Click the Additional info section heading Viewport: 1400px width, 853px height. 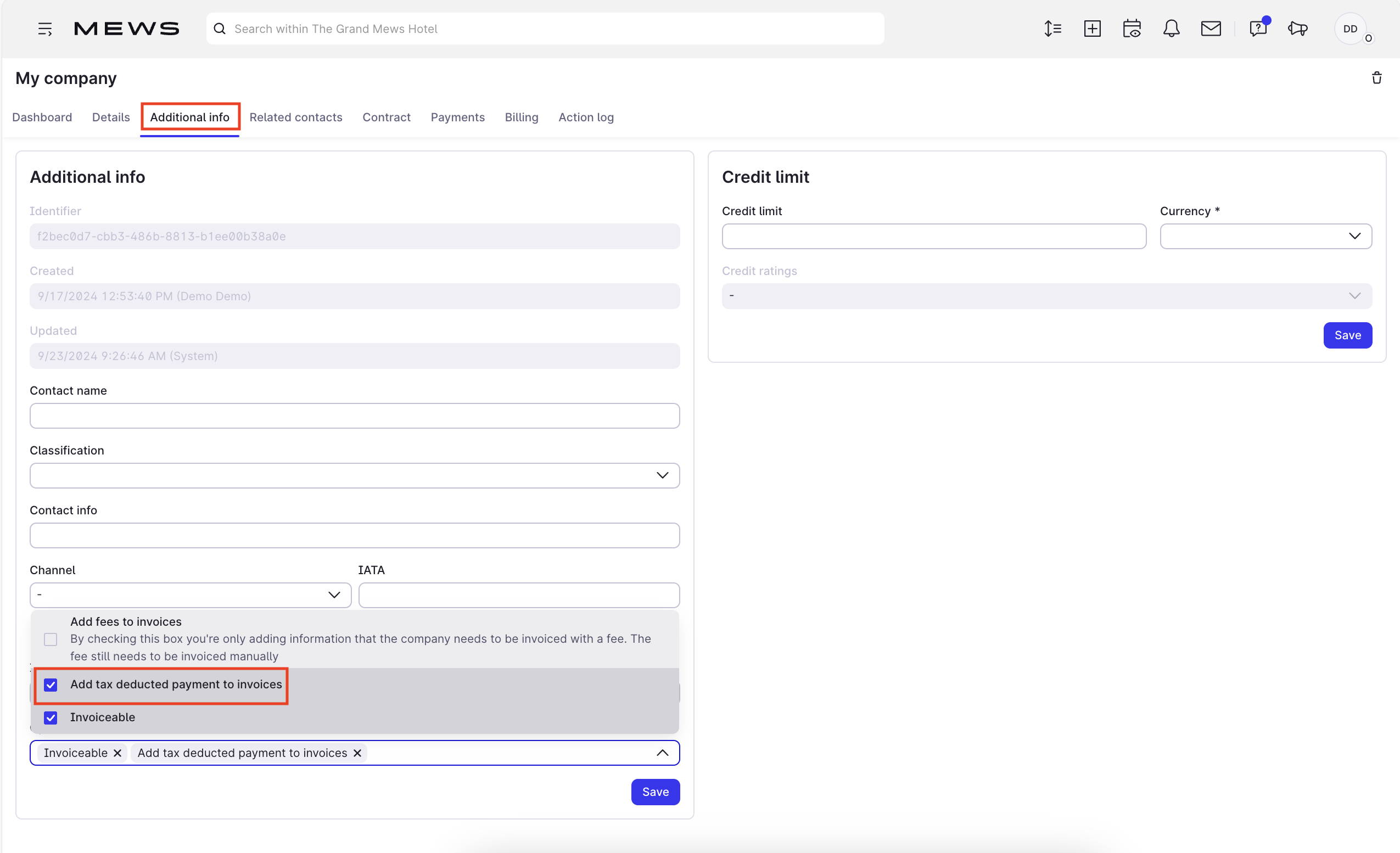point(87,177)
